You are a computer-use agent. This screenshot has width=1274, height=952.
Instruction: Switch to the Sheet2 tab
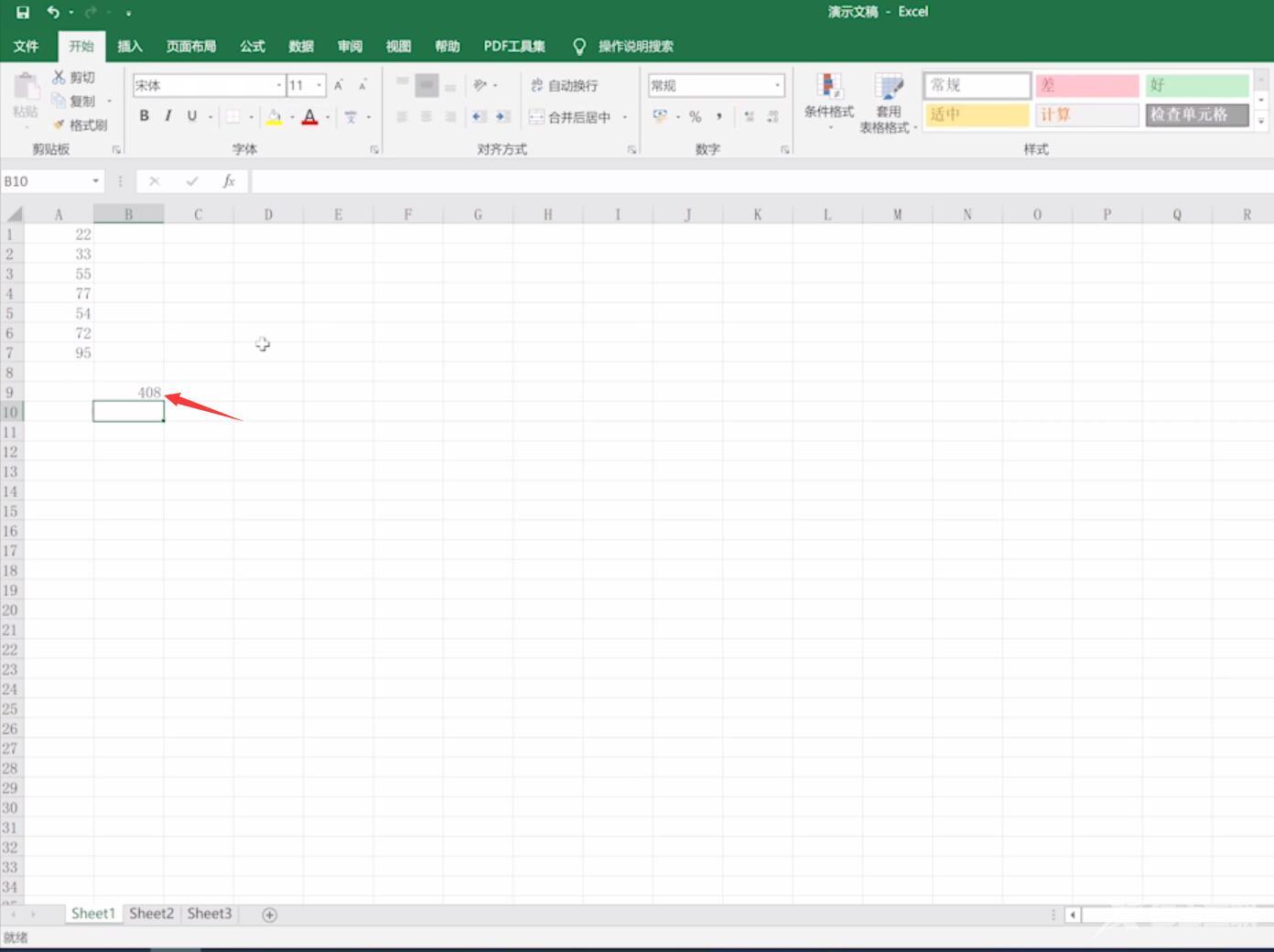[151, 914]
